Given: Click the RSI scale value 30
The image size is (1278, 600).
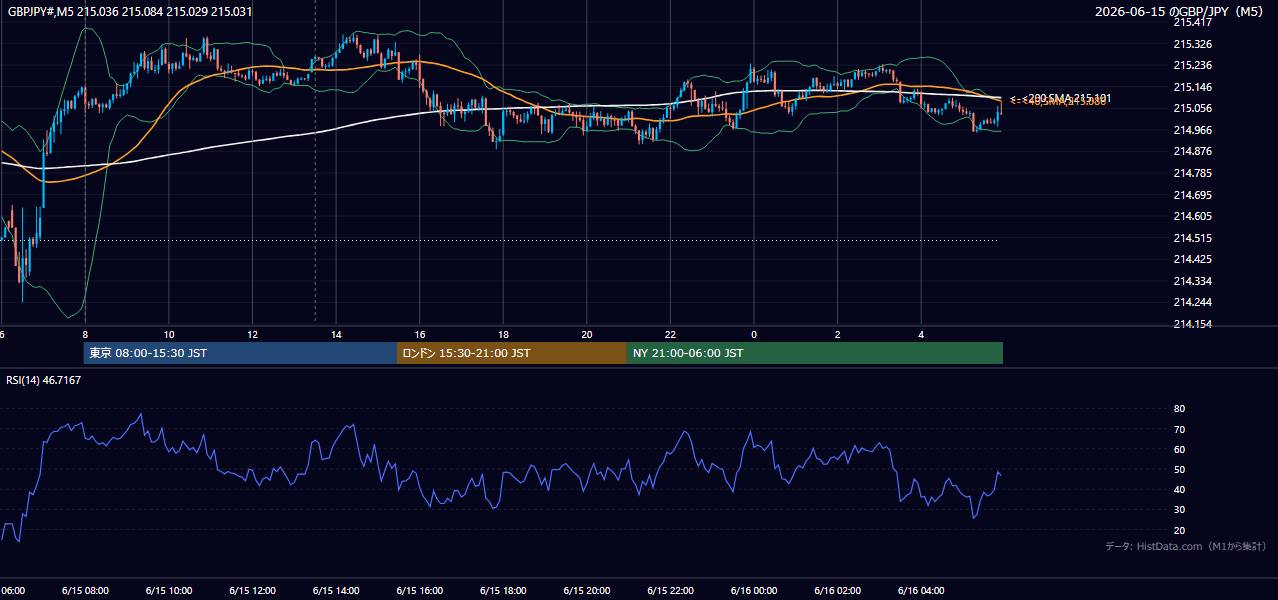Looking at the screenshot, I should point(1180,510).
